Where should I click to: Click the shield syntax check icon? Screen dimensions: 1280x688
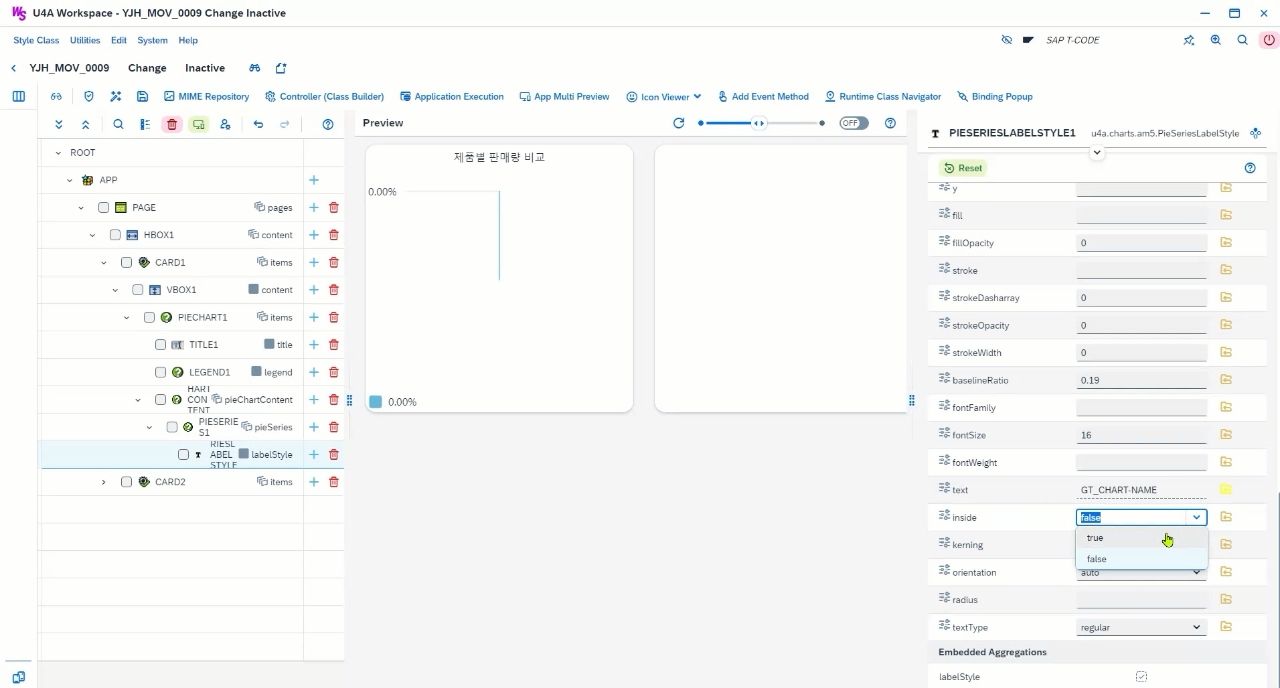(88, 97)
